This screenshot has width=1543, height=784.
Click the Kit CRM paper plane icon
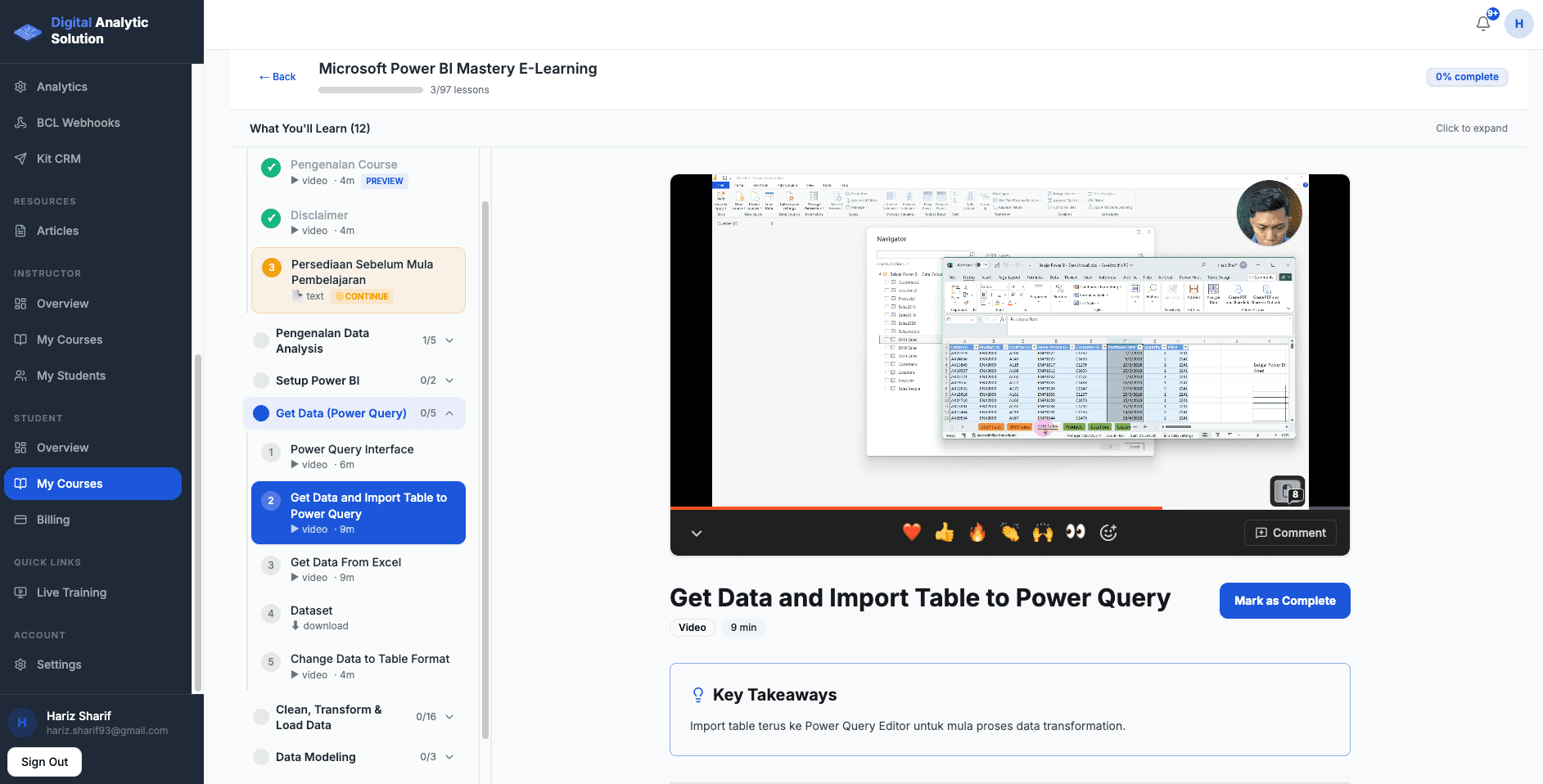tap(20, 159)
